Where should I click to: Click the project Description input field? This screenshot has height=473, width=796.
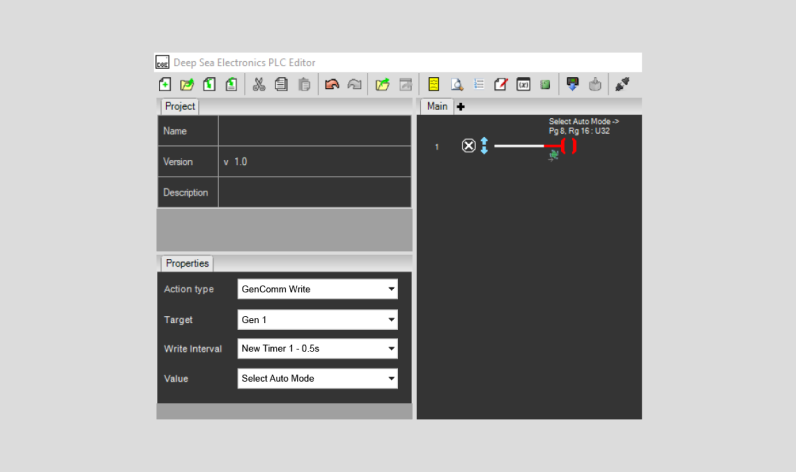coord(315,192)
